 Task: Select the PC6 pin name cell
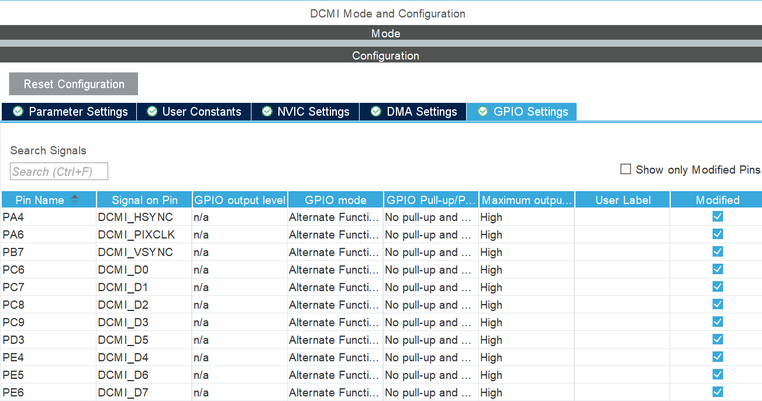tap(48, 270)
